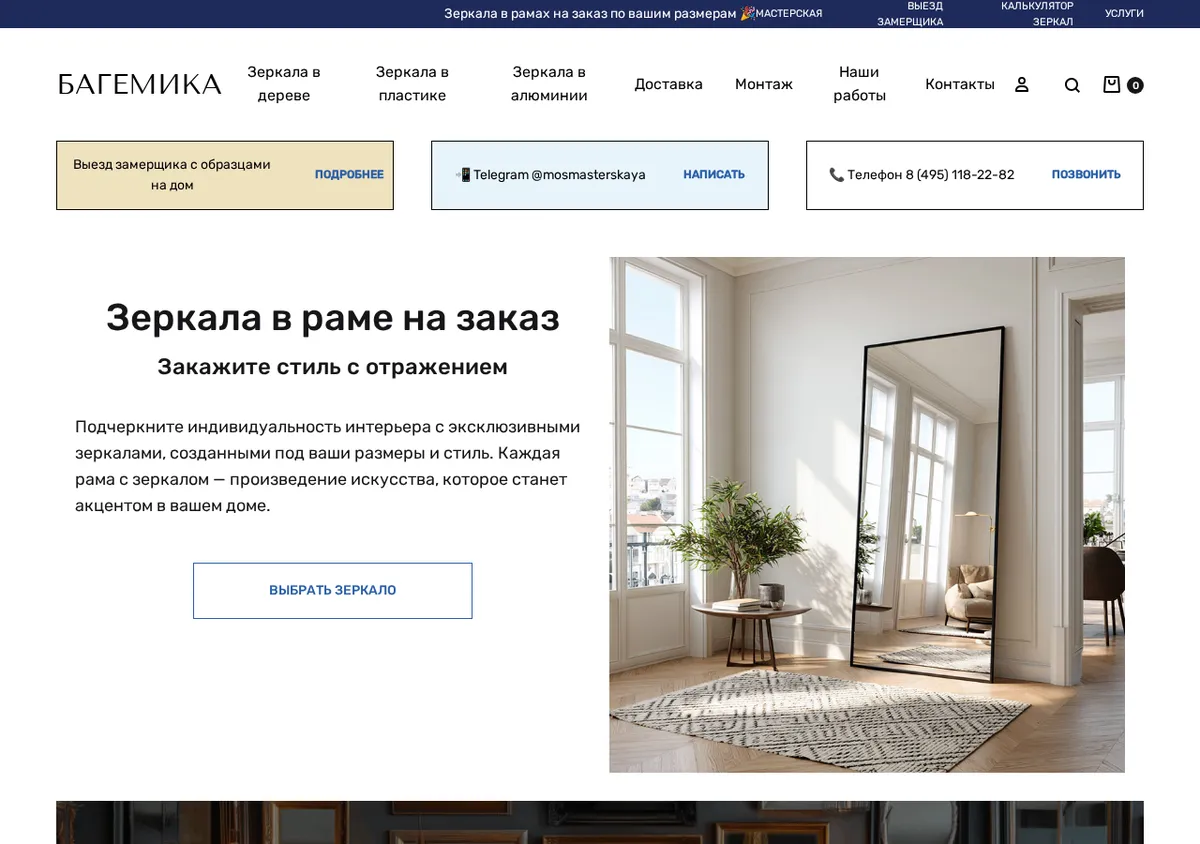This screenshot has width=1200, height=844.
Task: Click the floor mirror interior photo
Action: pyautogui.click(x=867, y=515)
